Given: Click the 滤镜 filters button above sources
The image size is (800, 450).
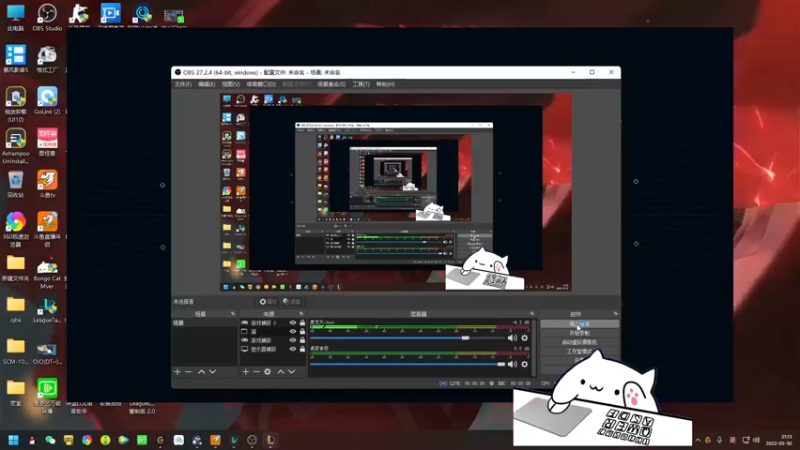Looking at the screenshot, I should (292, 302).
